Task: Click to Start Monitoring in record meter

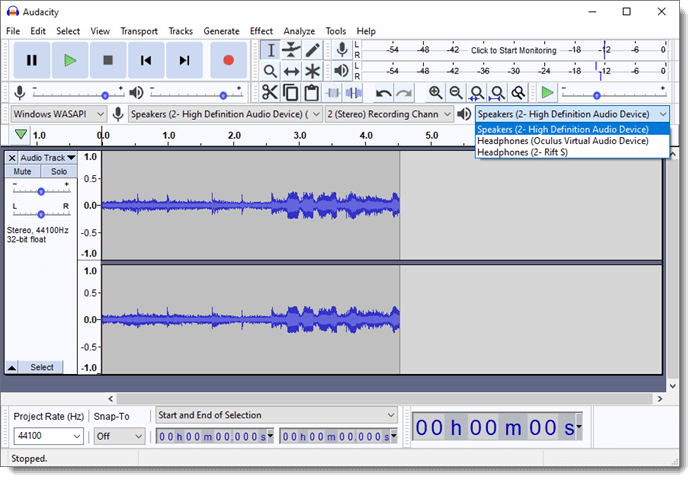Action: pos(513,50)
